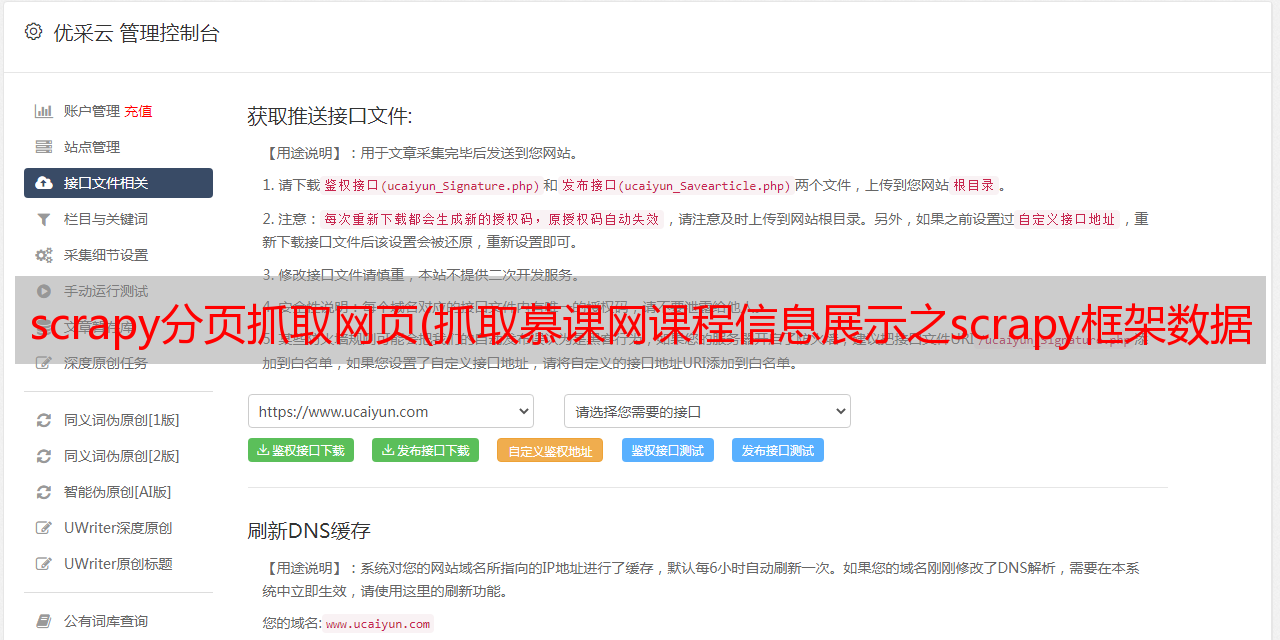1280x640 pixels.
Task: Open 智能伪原创[AI版] menu item
Action: 118,492
